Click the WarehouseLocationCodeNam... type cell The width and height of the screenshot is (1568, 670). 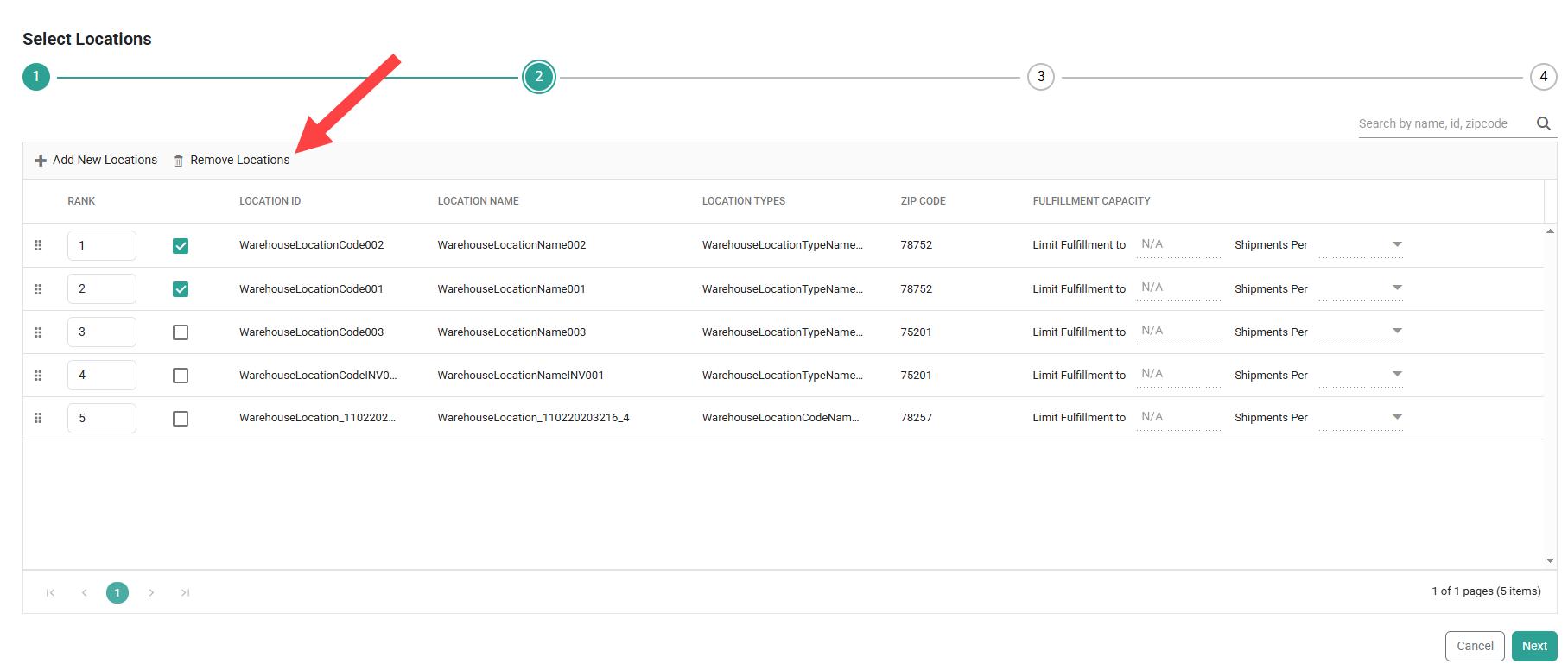click(x=781, y=418)
